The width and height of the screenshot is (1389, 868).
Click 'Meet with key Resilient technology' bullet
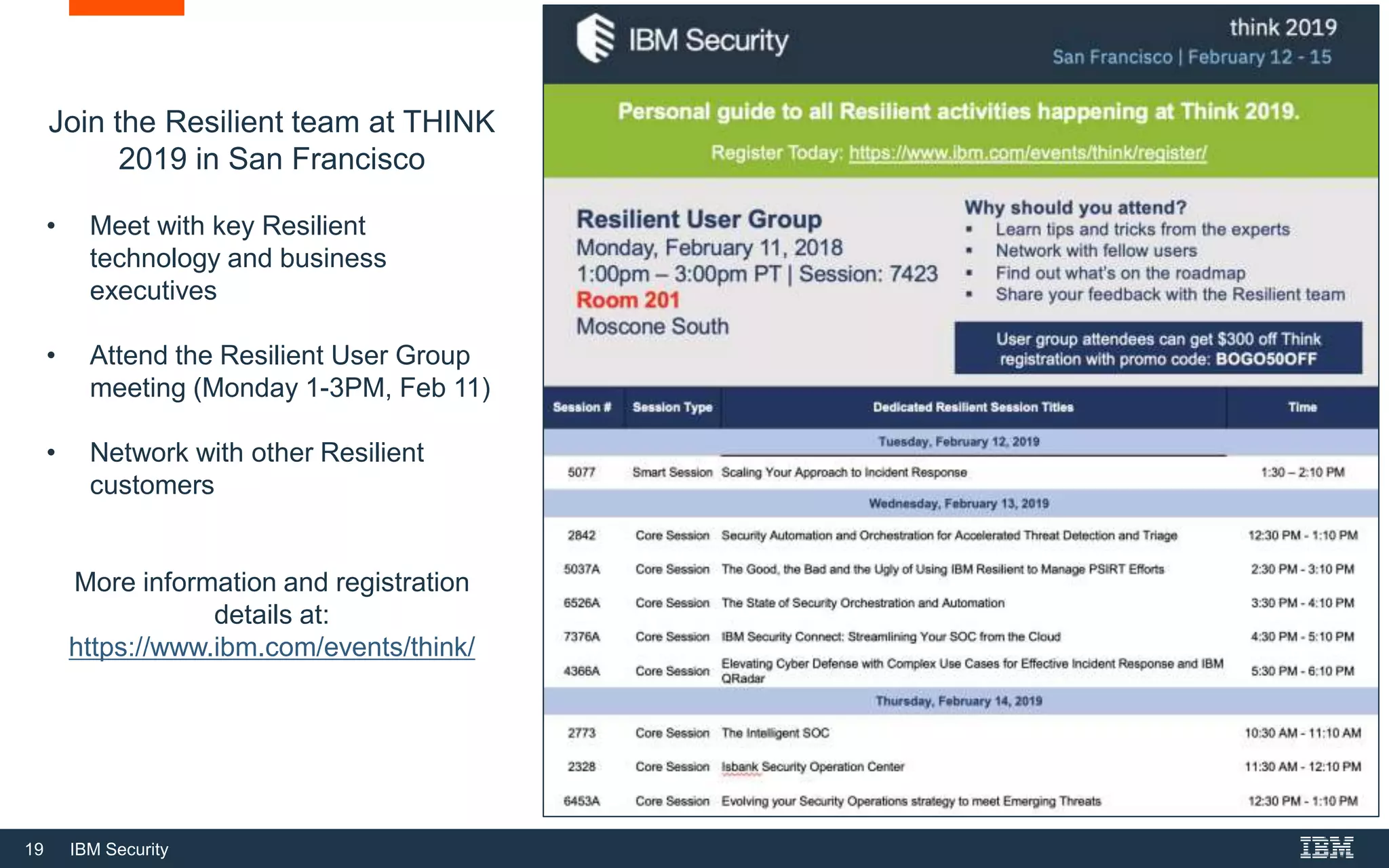238,258
